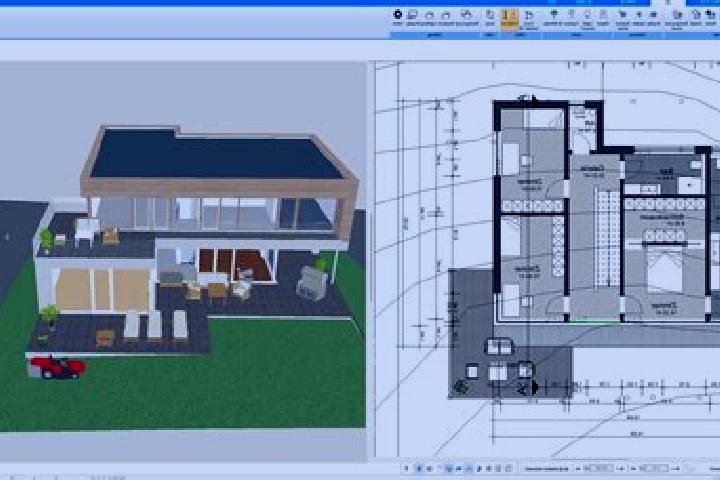The width and height of the screenshot is (720, 480).
Task: Click the black arrow marker atop the floor plan
Action: coord(534,101)
